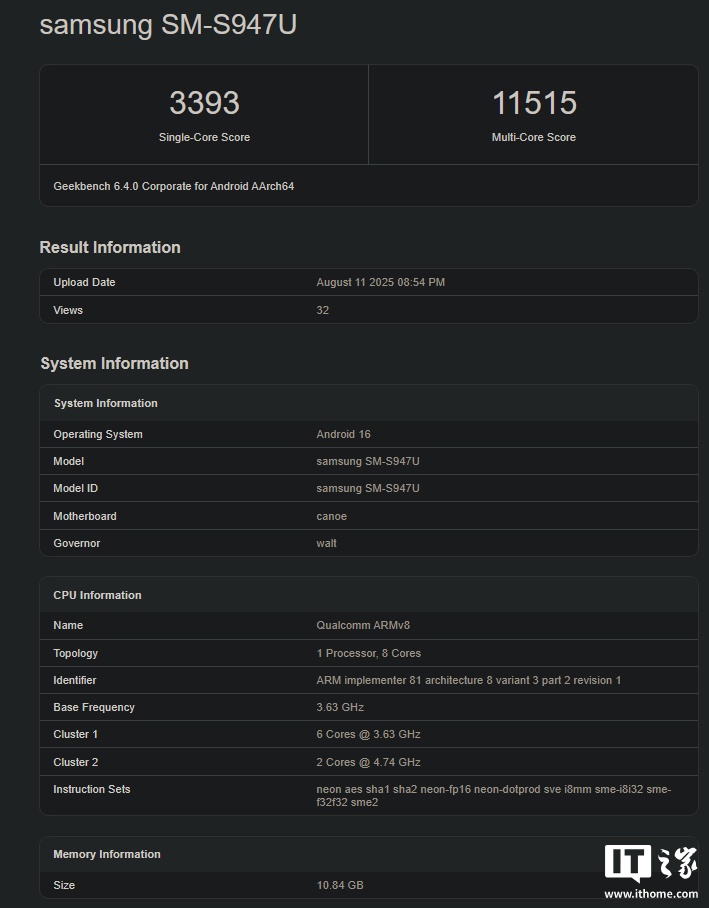Viewport: 709px width, 908px height.
Task: Click the single-core score 3393
Action: (204, 102)
